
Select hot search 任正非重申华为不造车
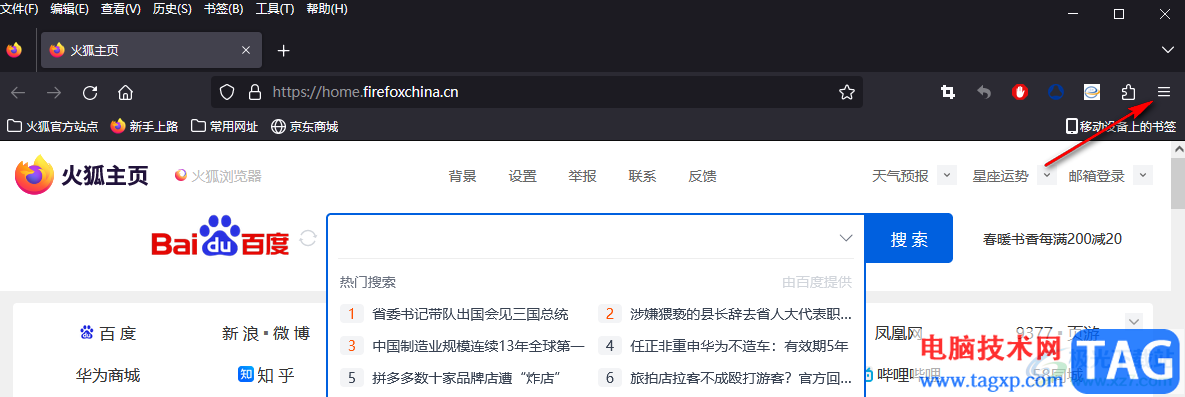740,346
